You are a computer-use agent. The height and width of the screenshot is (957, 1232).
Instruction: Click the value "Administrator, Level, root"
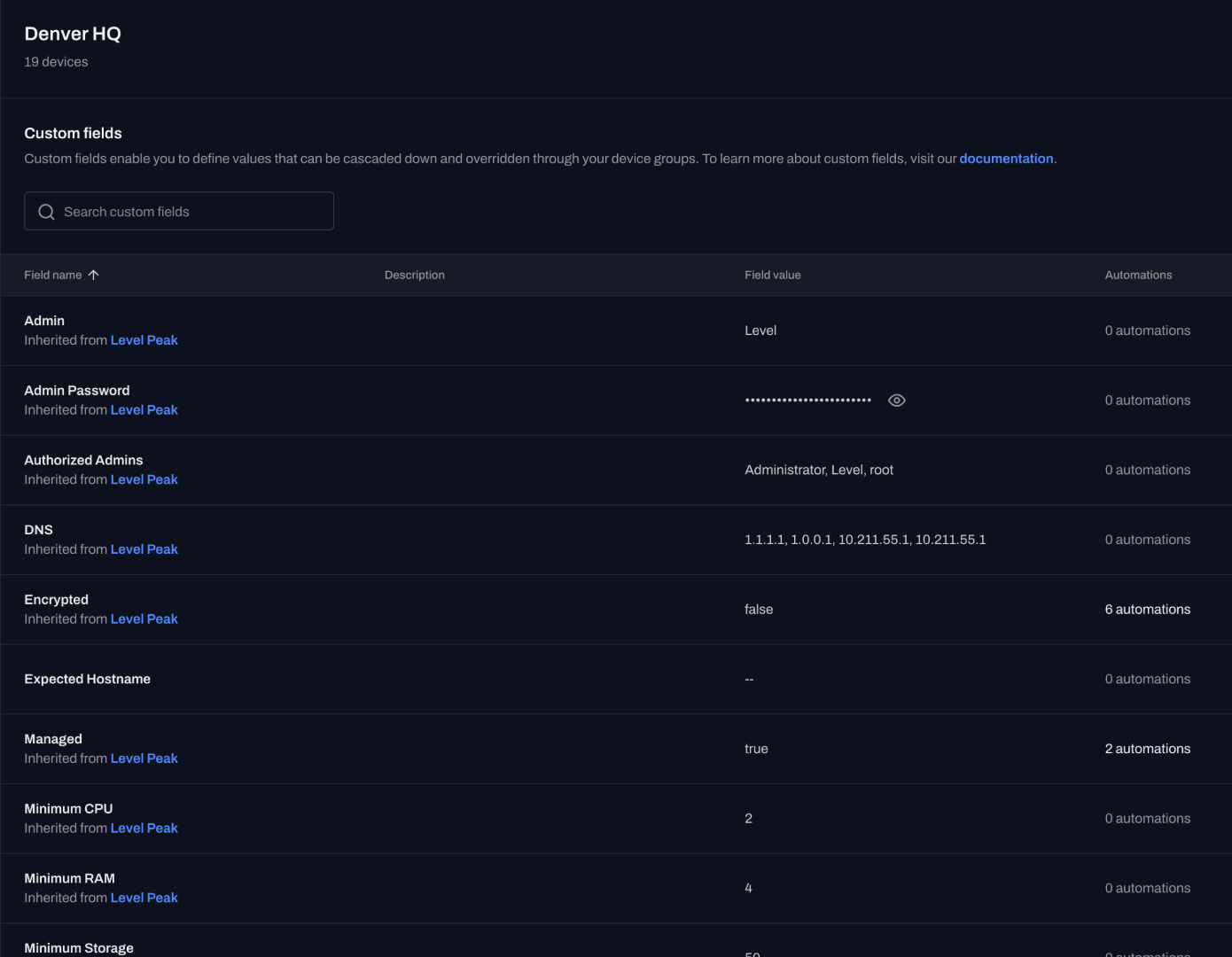(819, 470)
